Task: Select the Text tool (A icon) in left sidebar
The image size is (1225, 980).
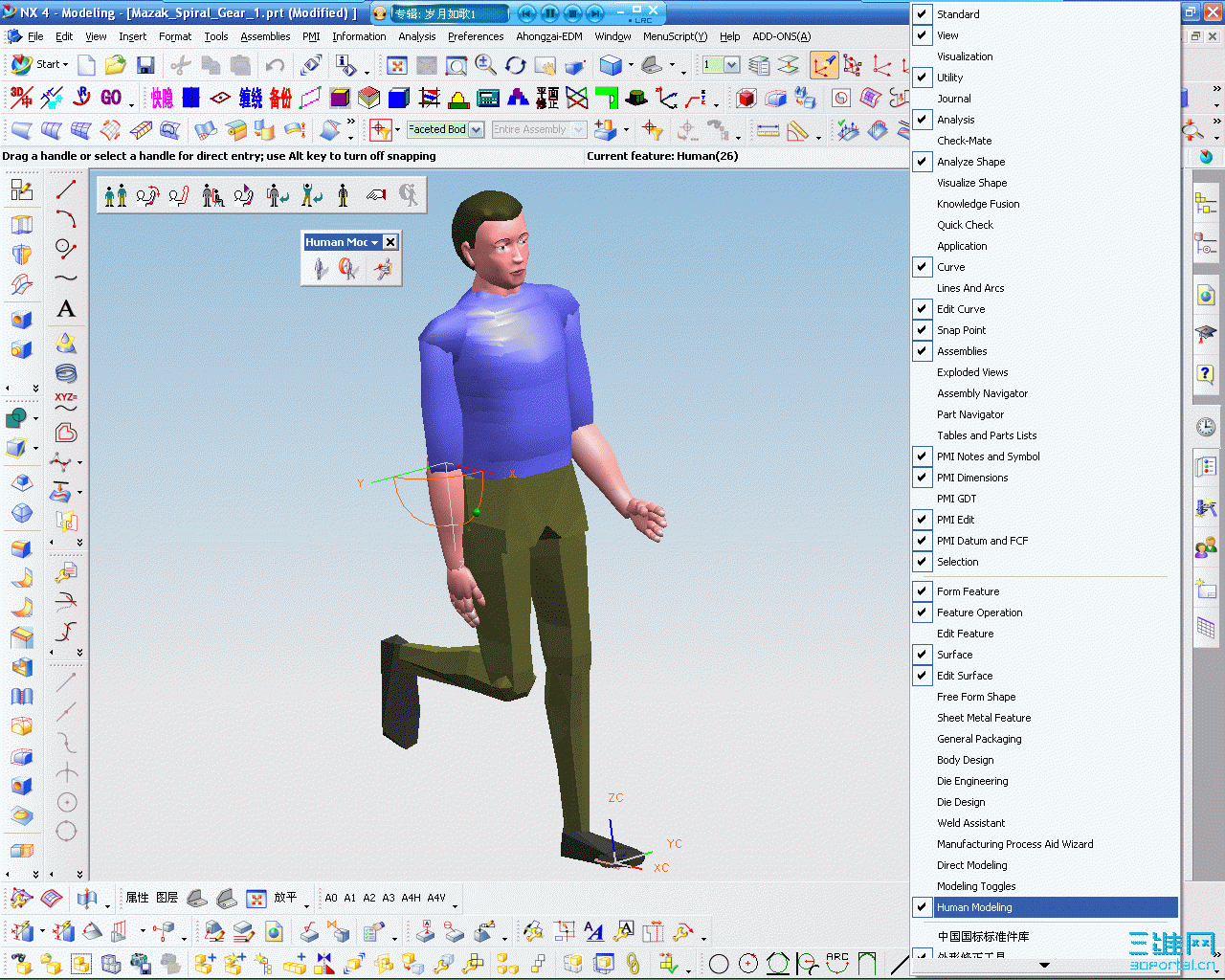Action: (66, 308)
